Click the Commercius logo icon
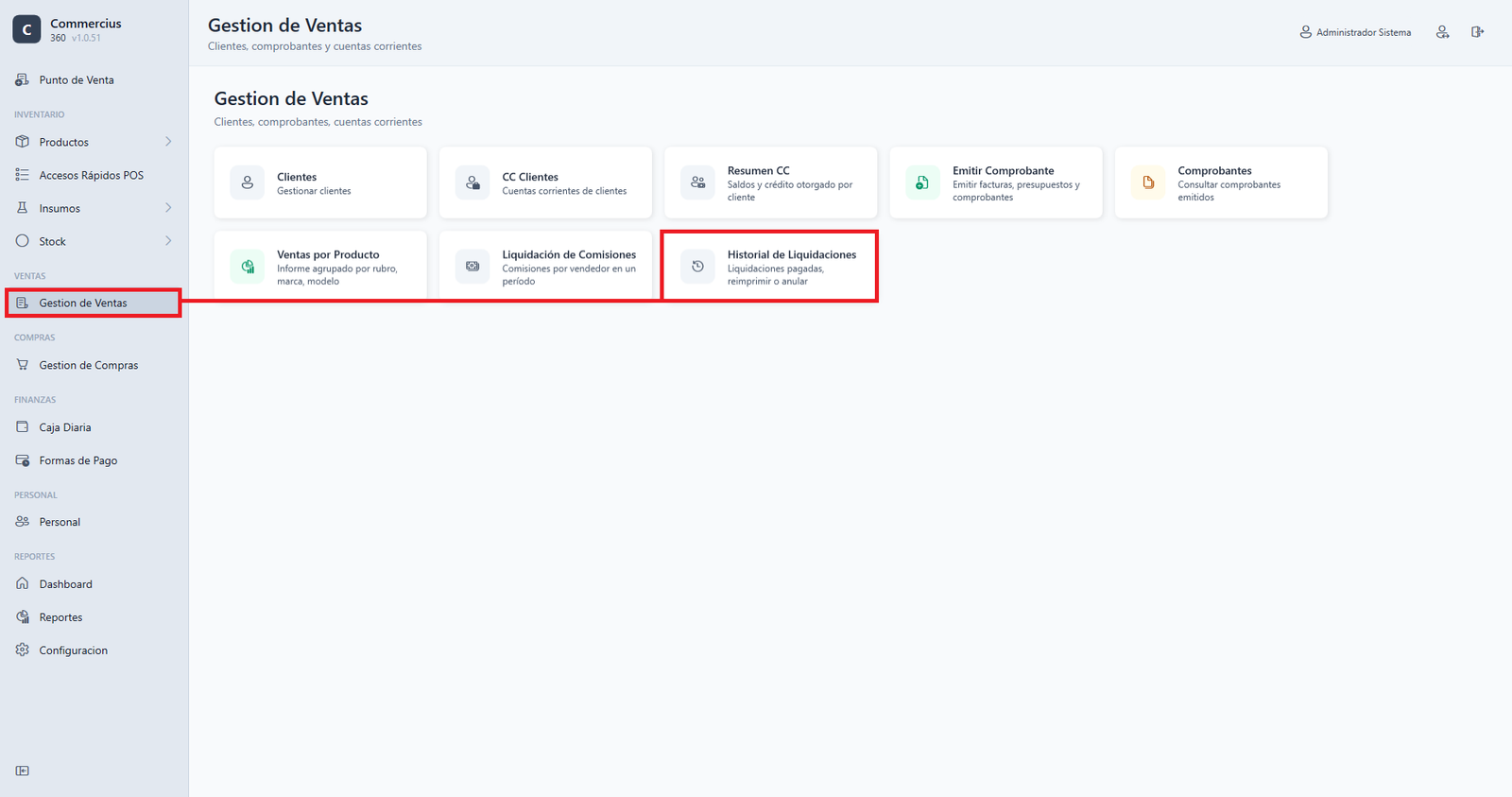Screen dimensions: 1512x797 pyautogui.click(x=26, y=29)
